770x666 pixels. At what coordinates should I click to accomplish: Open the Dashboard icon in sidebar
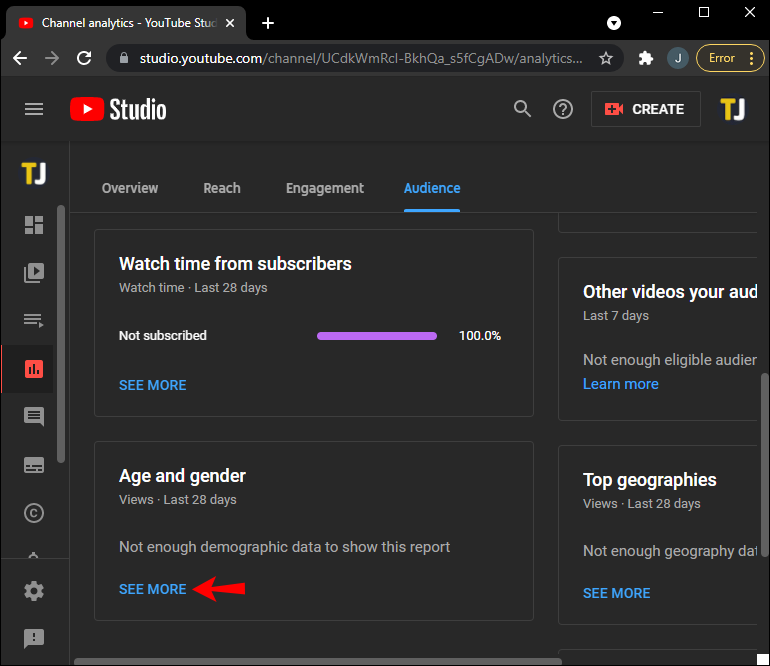click(x=34, y=225)
